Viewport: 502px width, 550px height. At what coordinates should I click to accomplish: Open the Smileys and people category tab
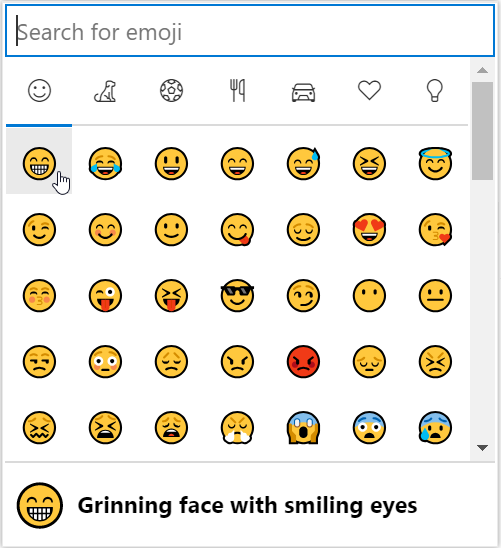(39, 91)
